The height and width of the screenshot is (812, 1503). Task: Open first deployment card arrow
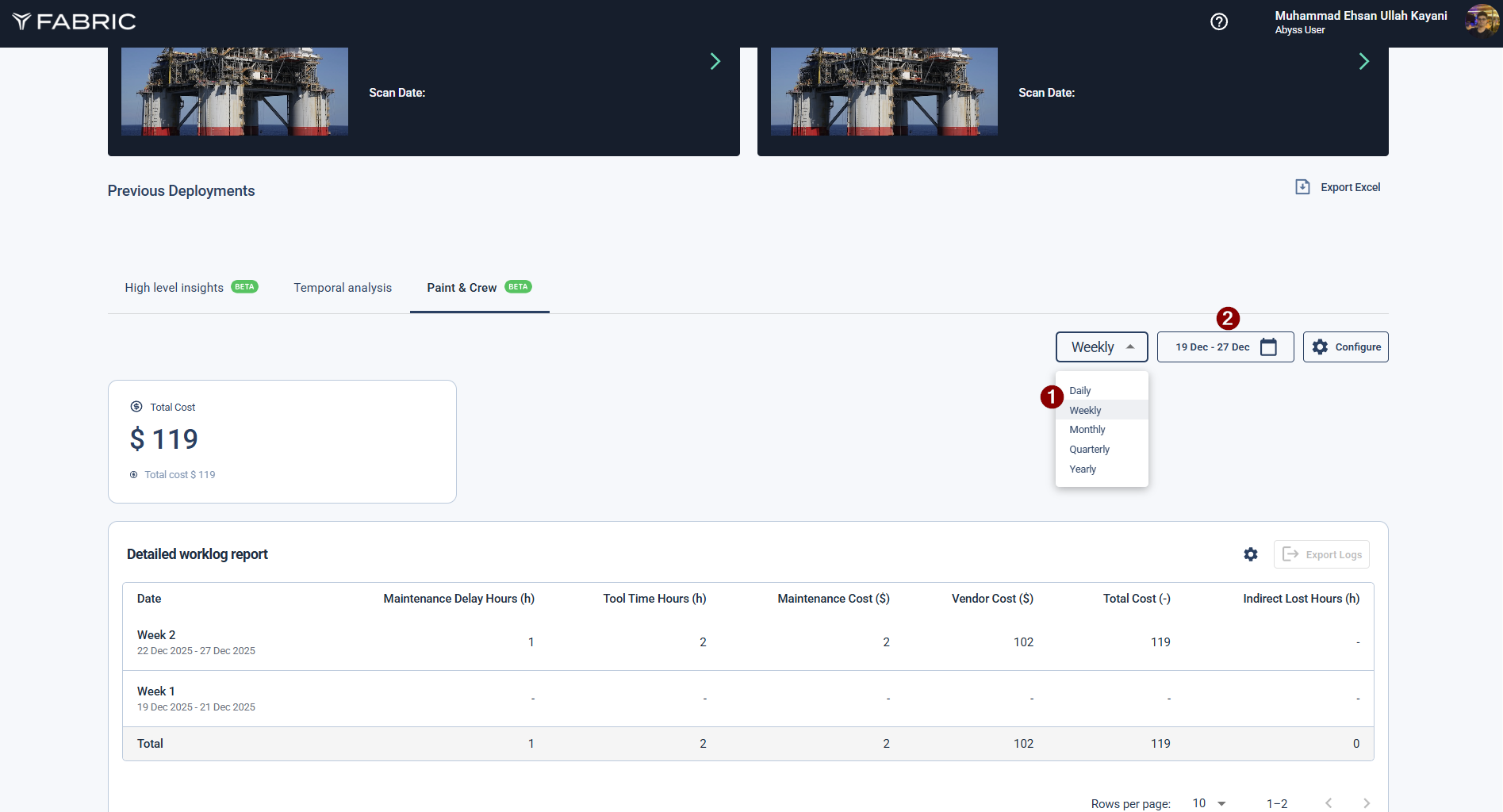pos(715,62)
